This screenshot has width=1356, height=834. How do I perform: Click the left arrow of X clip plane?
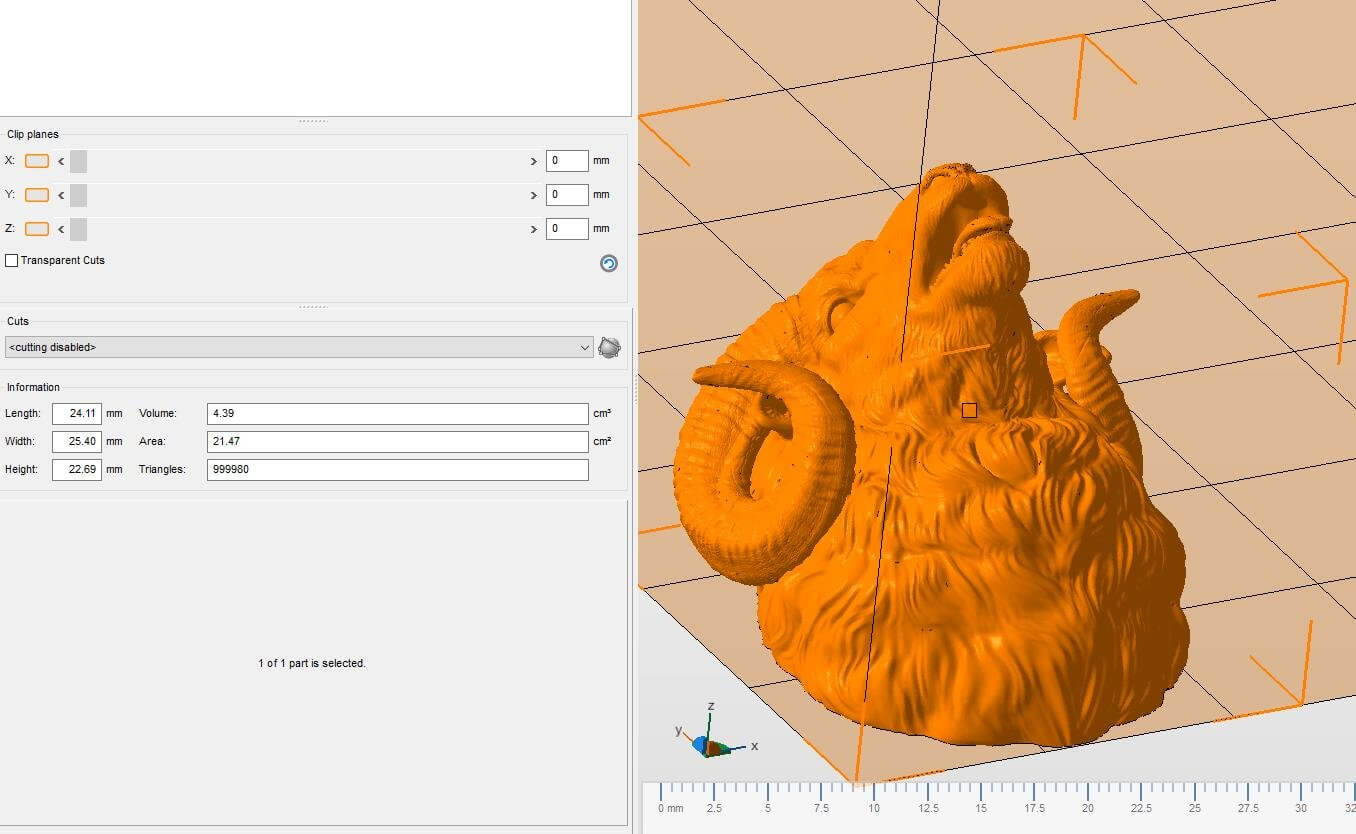[x=61, y=161]
